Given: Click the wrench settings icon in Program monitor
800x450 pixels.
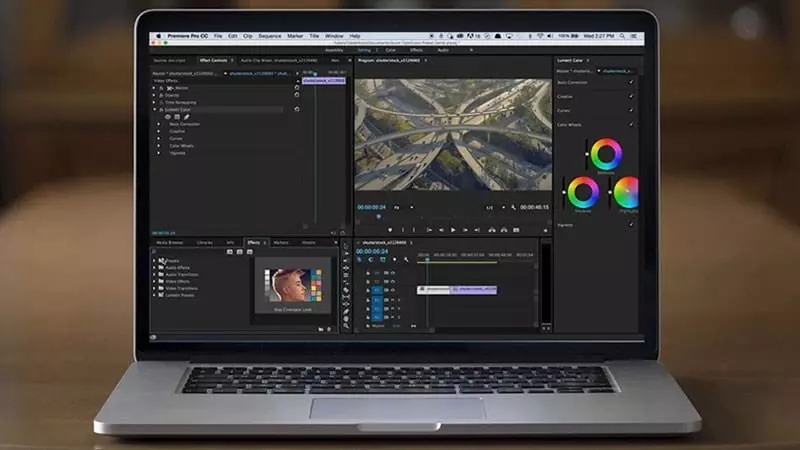Looking at the screenshot, I should [x=514, y=207].
